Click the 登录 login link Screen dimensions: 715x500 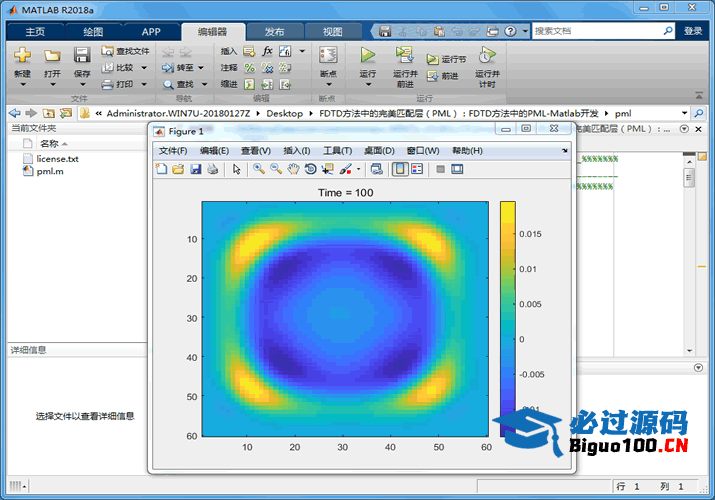(693, 31)
